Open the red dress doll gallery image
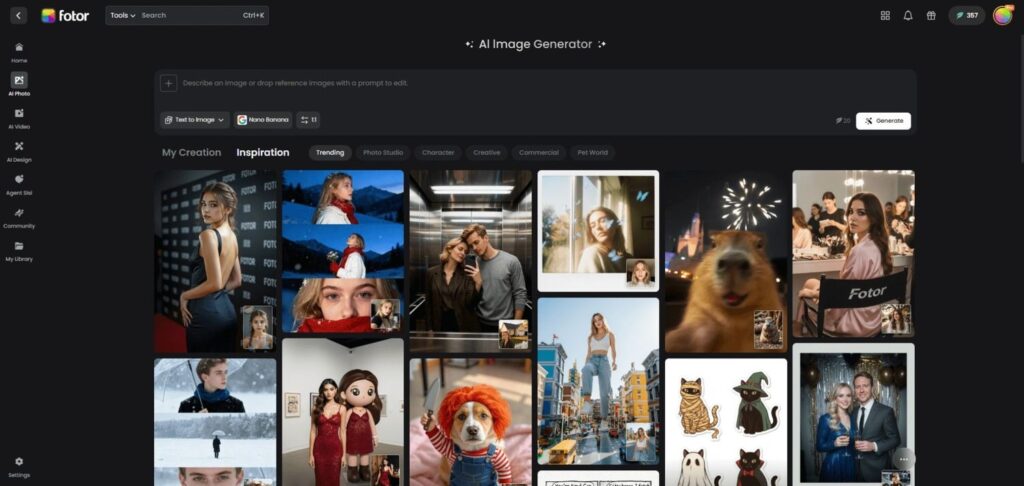The height and width of the screenshot is (486, 1024). (x=343, y=412)
